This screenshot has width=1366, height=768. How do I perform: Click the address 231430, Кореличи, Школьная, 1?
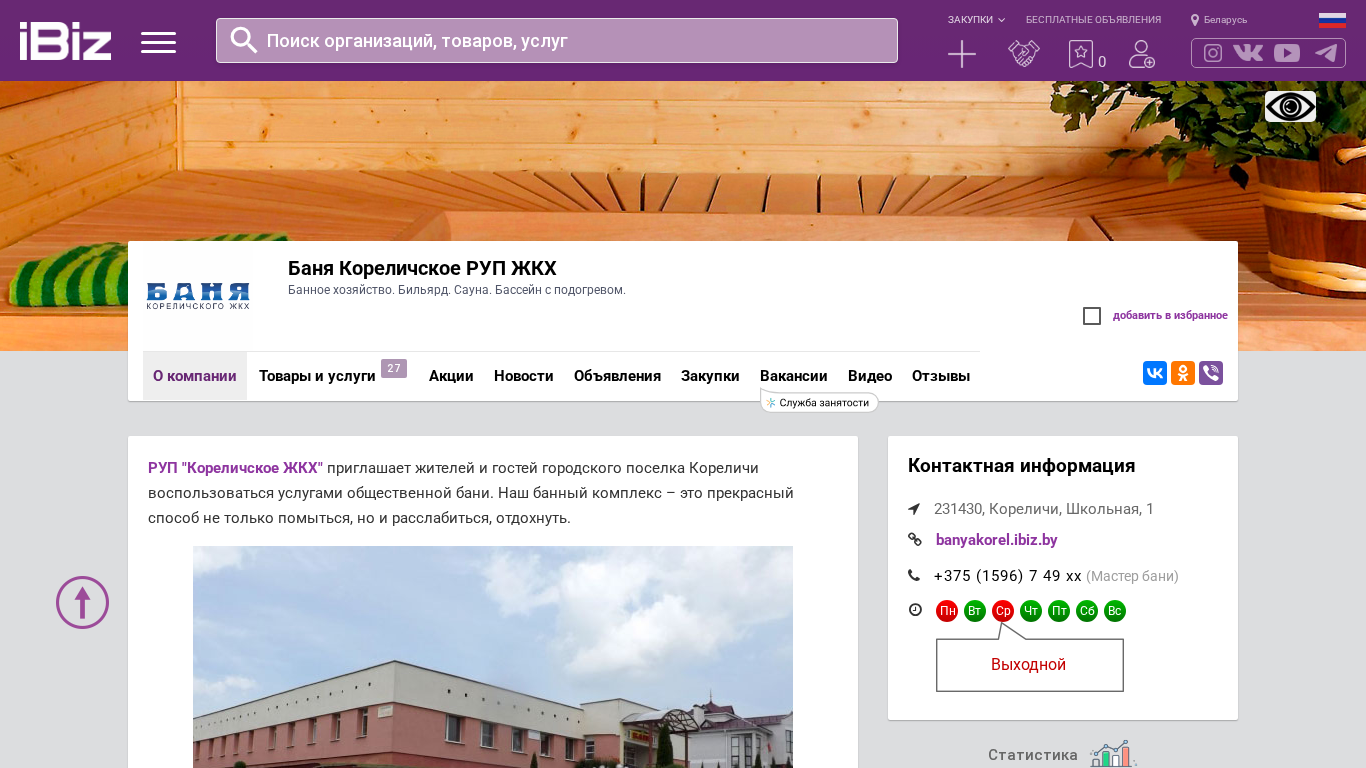pos(1044,509)
